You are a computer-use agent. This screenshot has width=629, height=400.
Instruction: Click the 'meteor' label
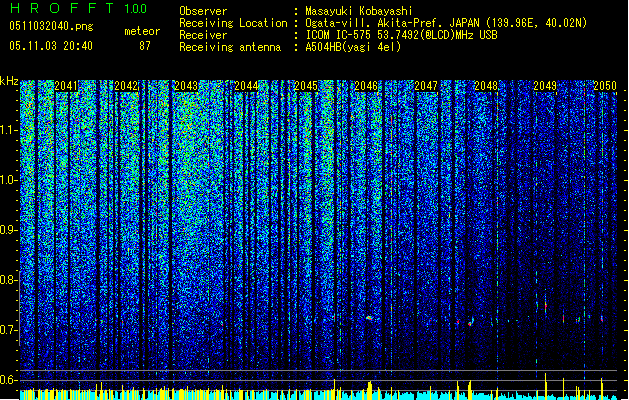[x=142, y=31]
